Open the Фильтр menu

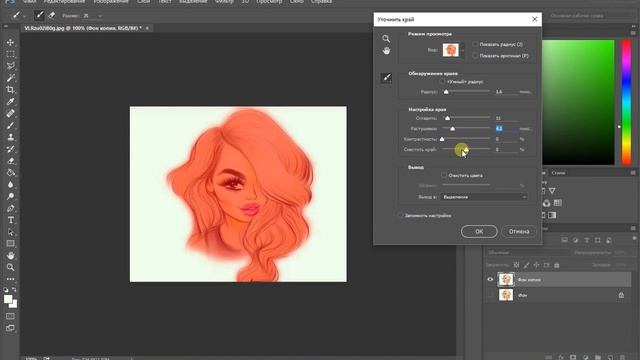[x=224, y=2]
